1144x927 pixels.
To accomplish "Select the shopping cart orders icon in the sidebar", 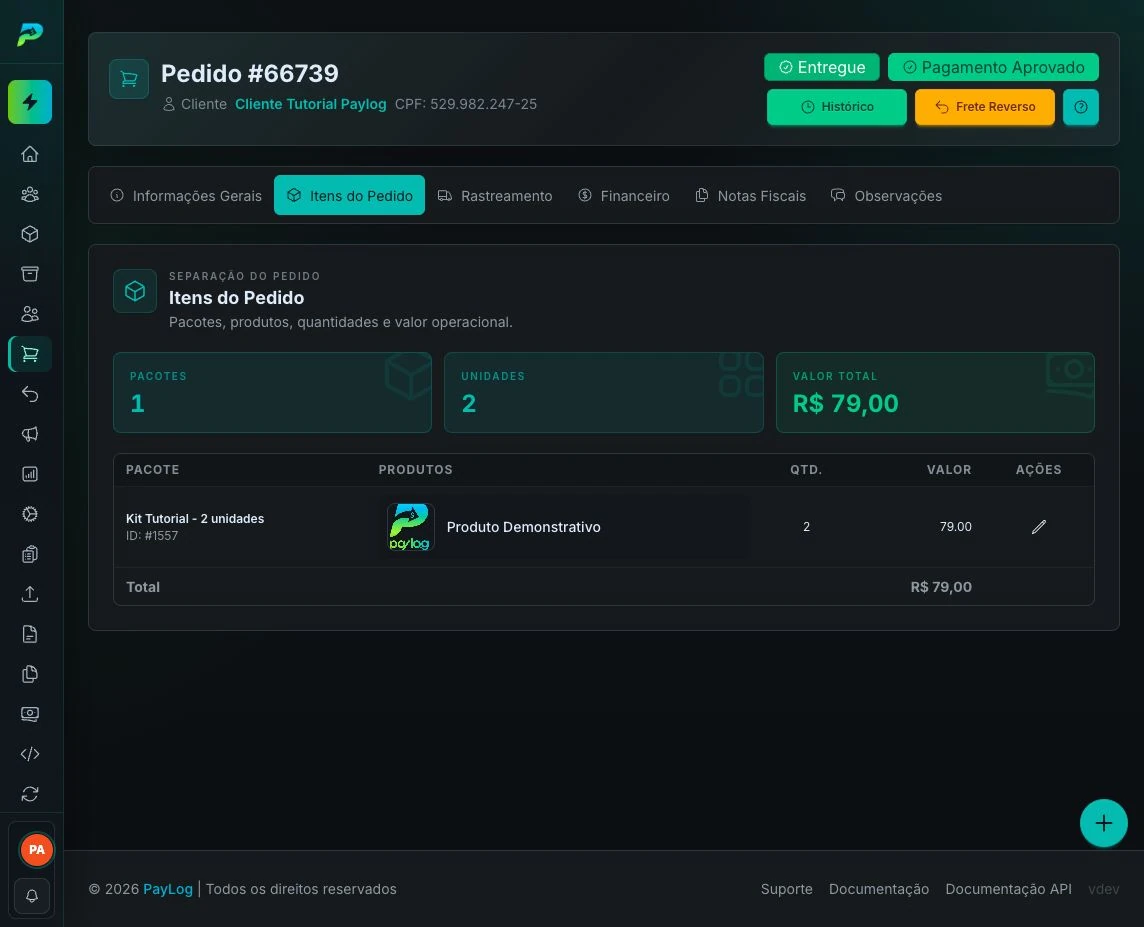I will (30, 354).
